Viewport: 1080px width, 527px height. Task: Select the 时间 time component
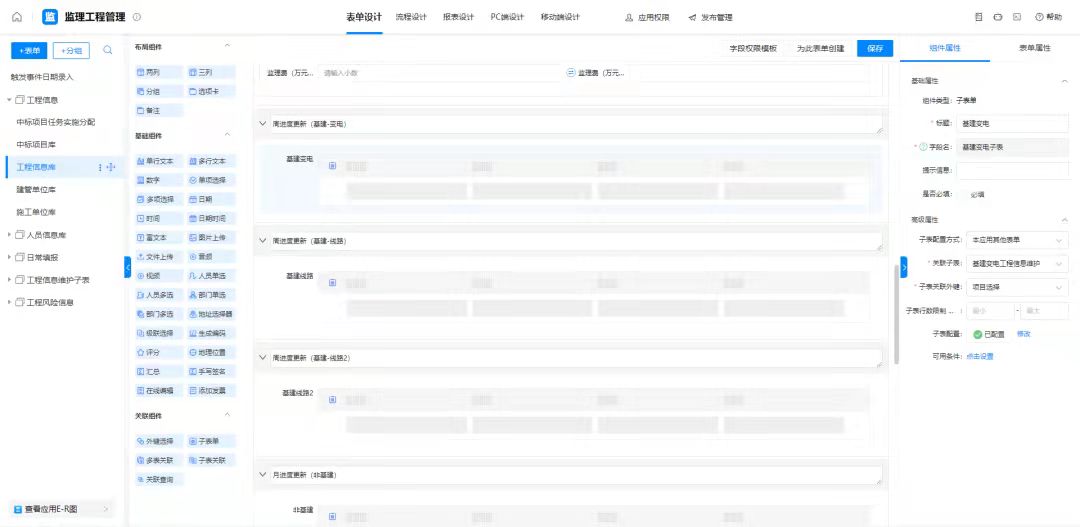pos(158,218)
